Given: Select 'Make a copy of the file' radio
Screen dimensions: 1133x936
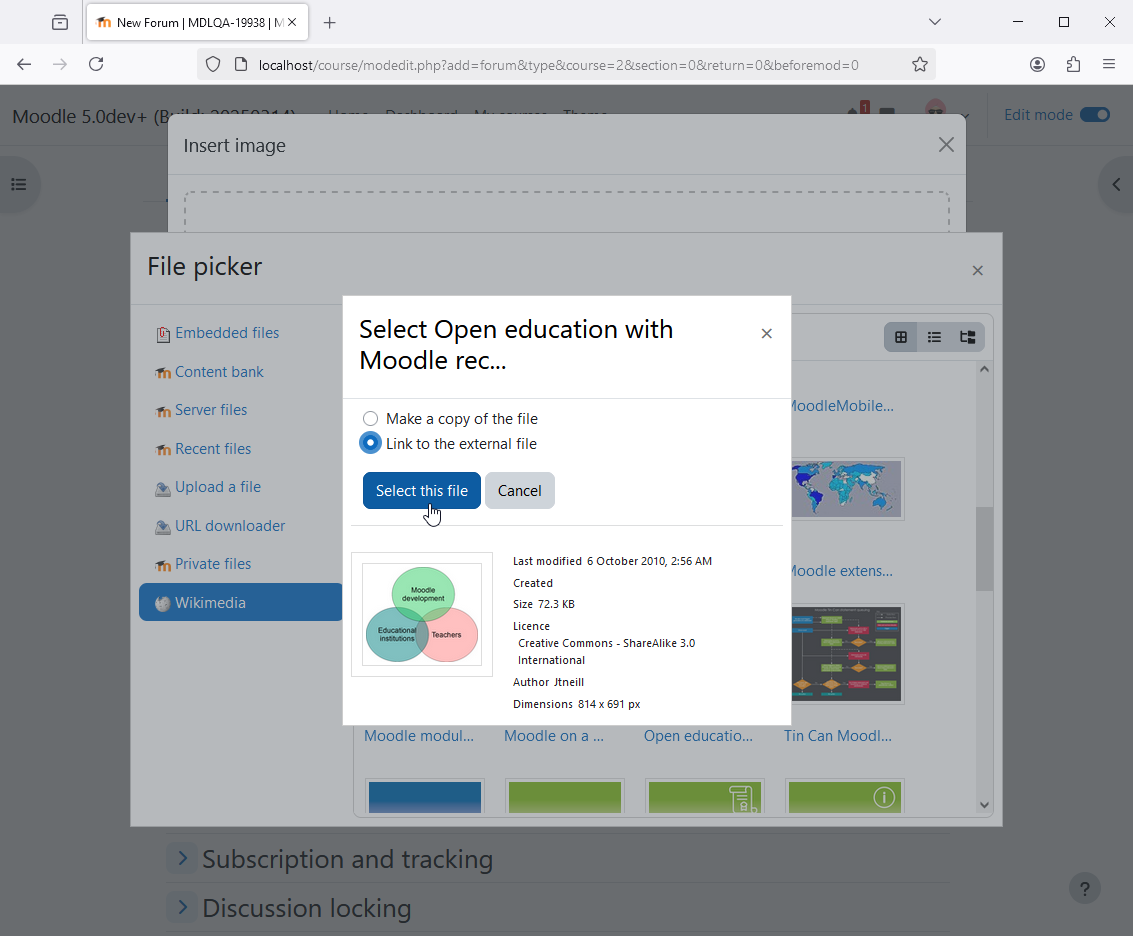Looking at the screenshot, I should coord(370,418).
